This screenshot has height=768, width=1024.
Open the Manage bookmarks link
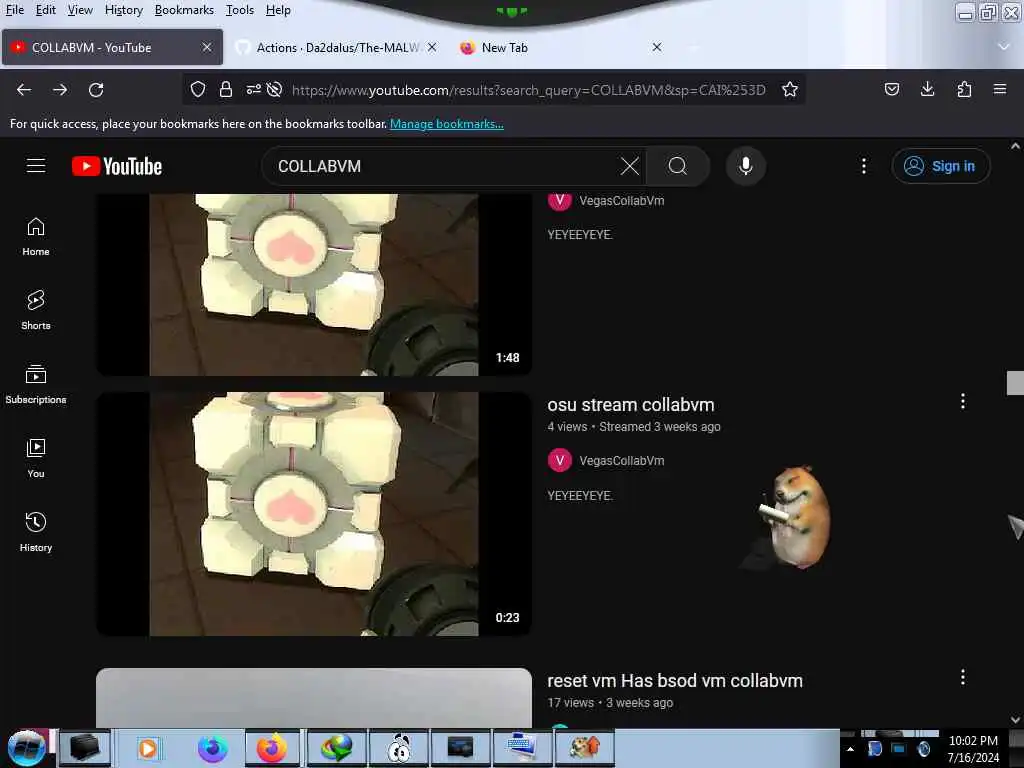pyautogui.click(x=447, y=123)
